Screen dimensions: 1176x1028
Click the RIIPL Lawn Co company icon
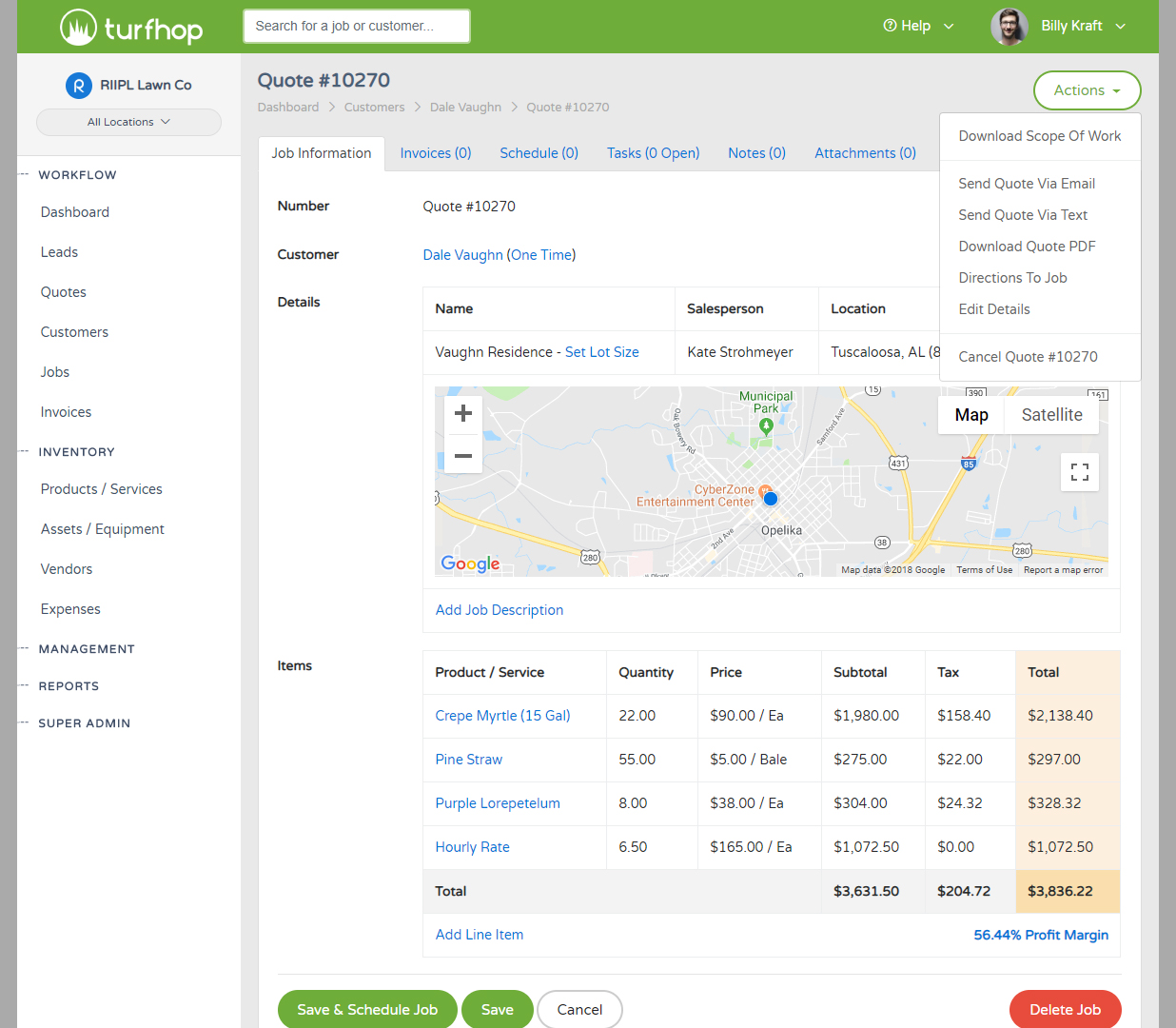pos(78,86)
